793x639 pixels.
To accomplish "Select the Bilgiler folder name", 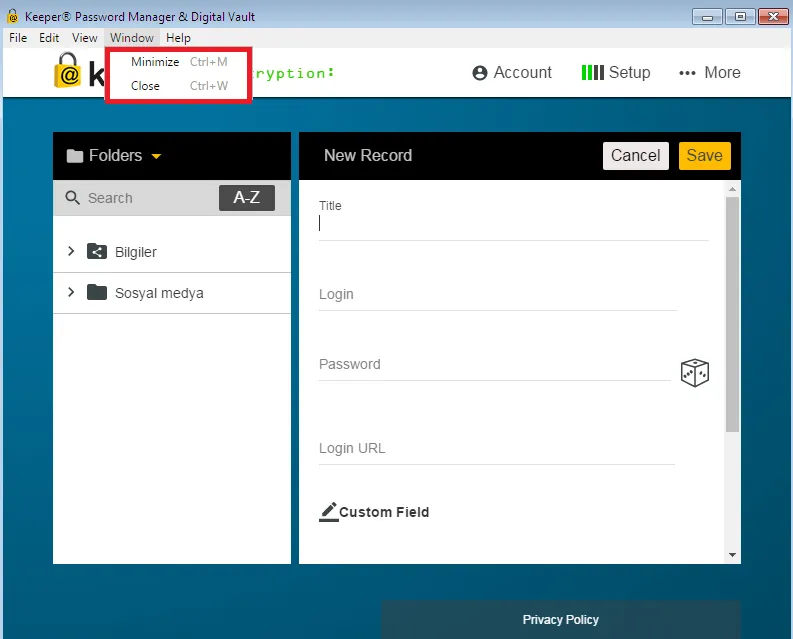I will pos(136,252).
